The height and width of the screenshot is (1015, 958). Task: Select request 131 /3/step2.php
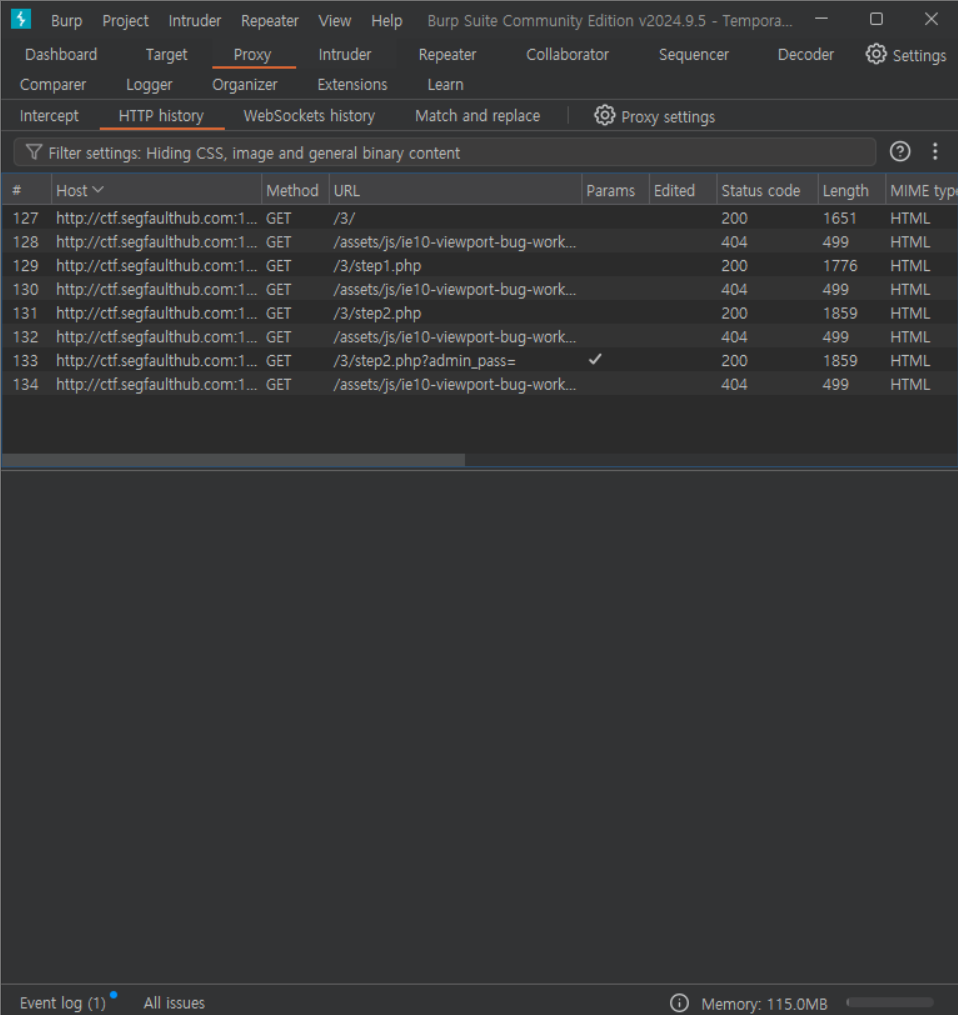(x=479, y=313)
